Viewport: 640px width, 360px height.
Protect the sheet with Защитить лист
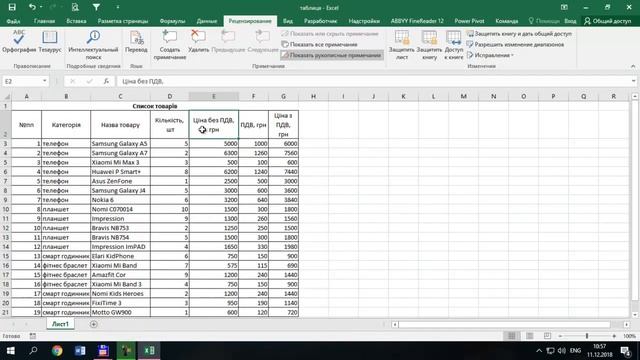click(x=402, y=45)
